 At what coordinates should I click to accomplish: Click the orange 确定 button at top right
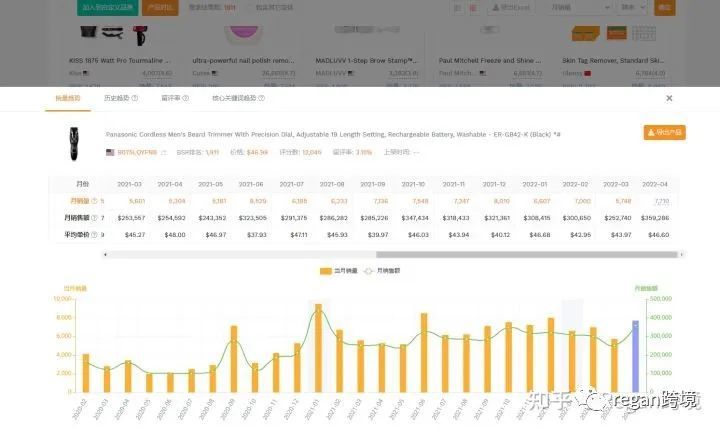[x=664, y=7]
